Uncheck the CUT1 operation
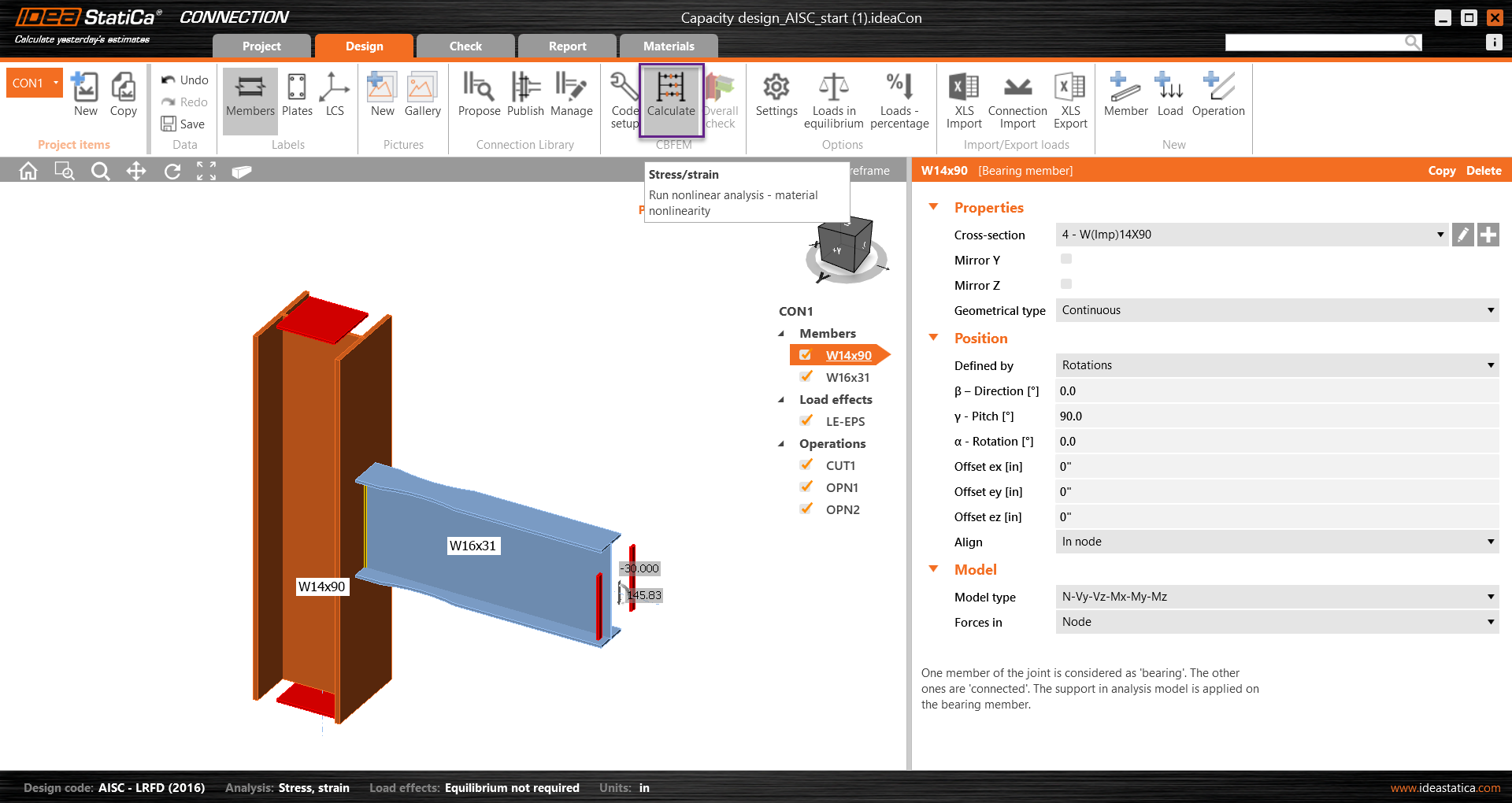The image size is (1512, 803). tap(806, 464)
